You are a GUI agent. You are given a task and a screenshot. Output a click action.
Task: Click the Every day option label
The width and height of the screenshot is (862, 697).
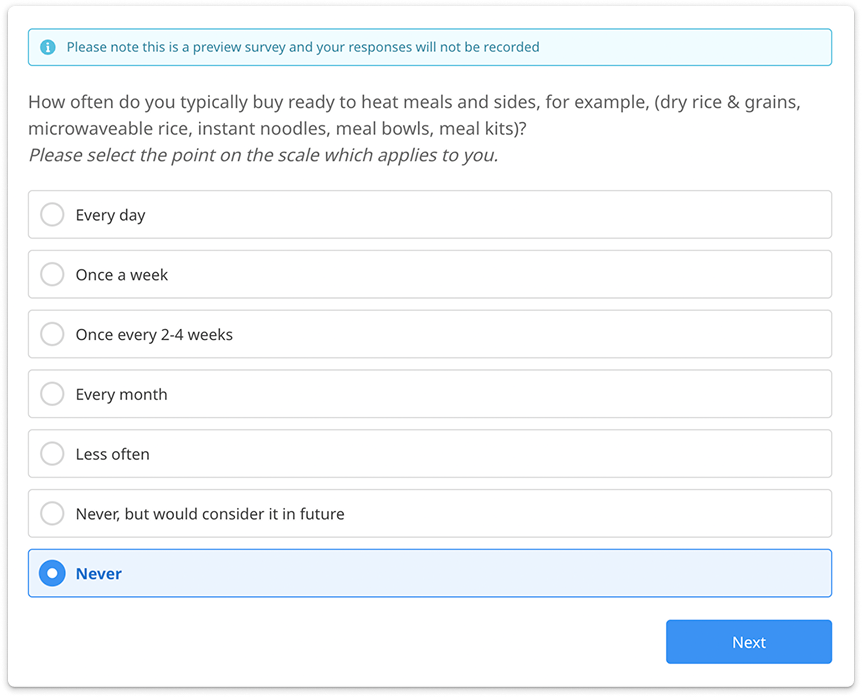110,215
